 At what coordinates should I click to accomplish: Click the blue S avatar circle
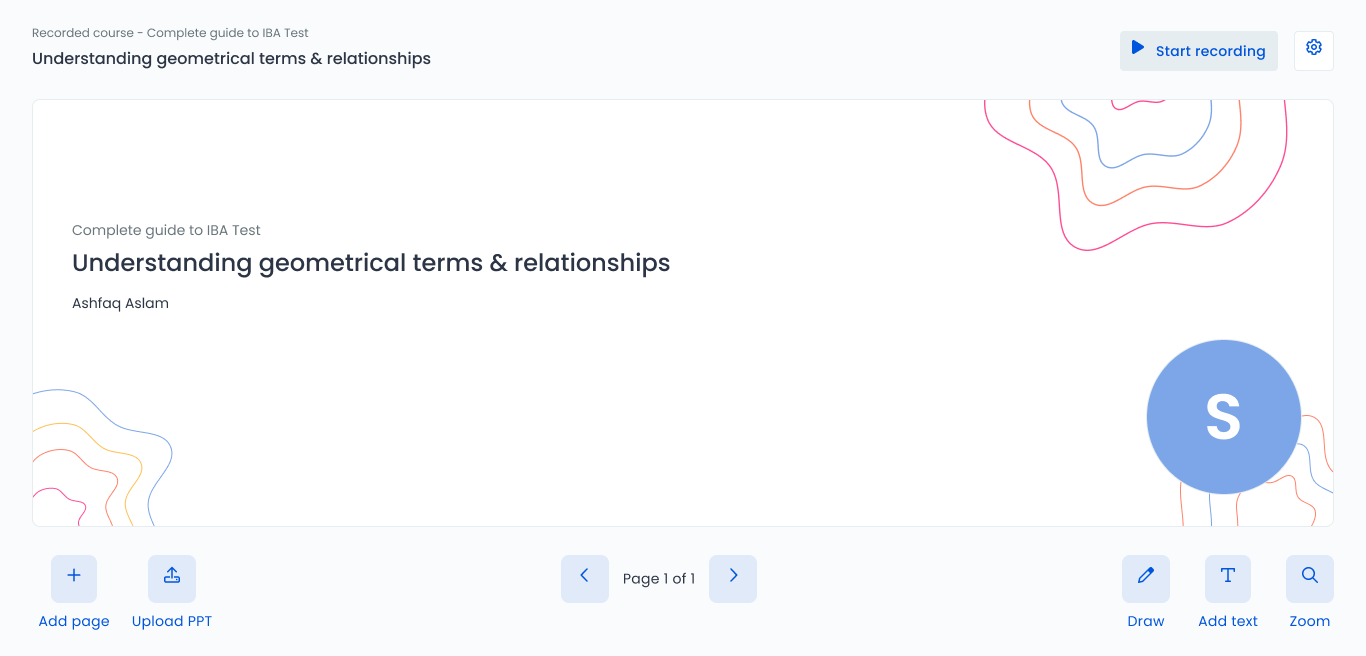(x=1224, y=417)
